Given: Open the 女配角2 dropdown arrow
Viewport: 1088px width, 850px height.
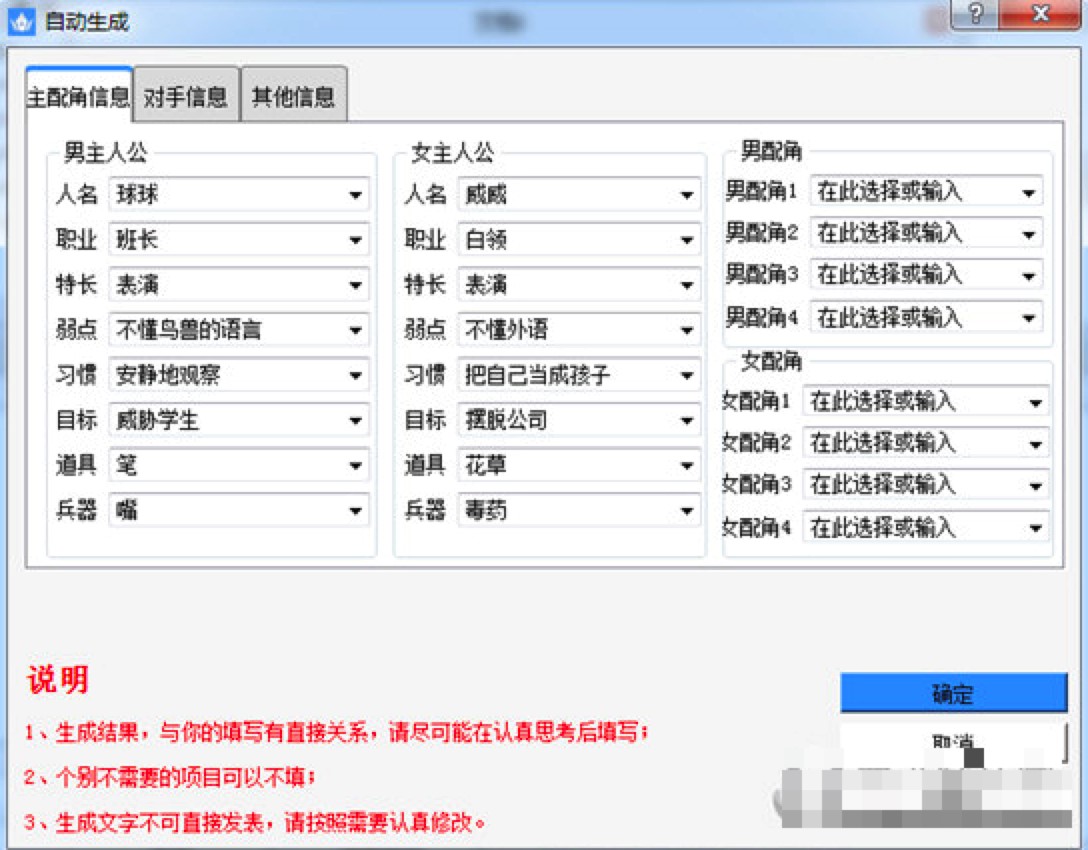Looking at the screenshot, I should pos(1035,444).
